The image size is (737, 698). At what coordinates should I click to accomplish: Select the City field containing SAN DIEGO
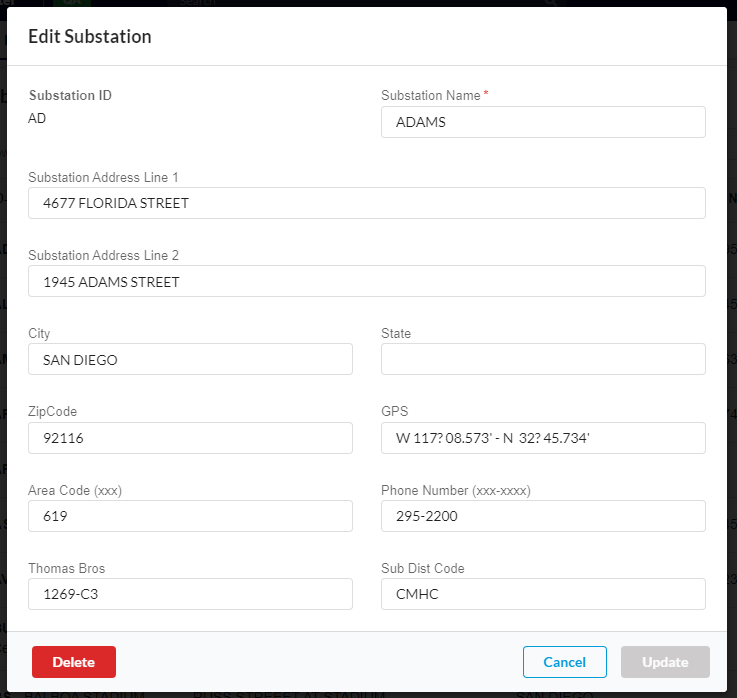[190, 359]
